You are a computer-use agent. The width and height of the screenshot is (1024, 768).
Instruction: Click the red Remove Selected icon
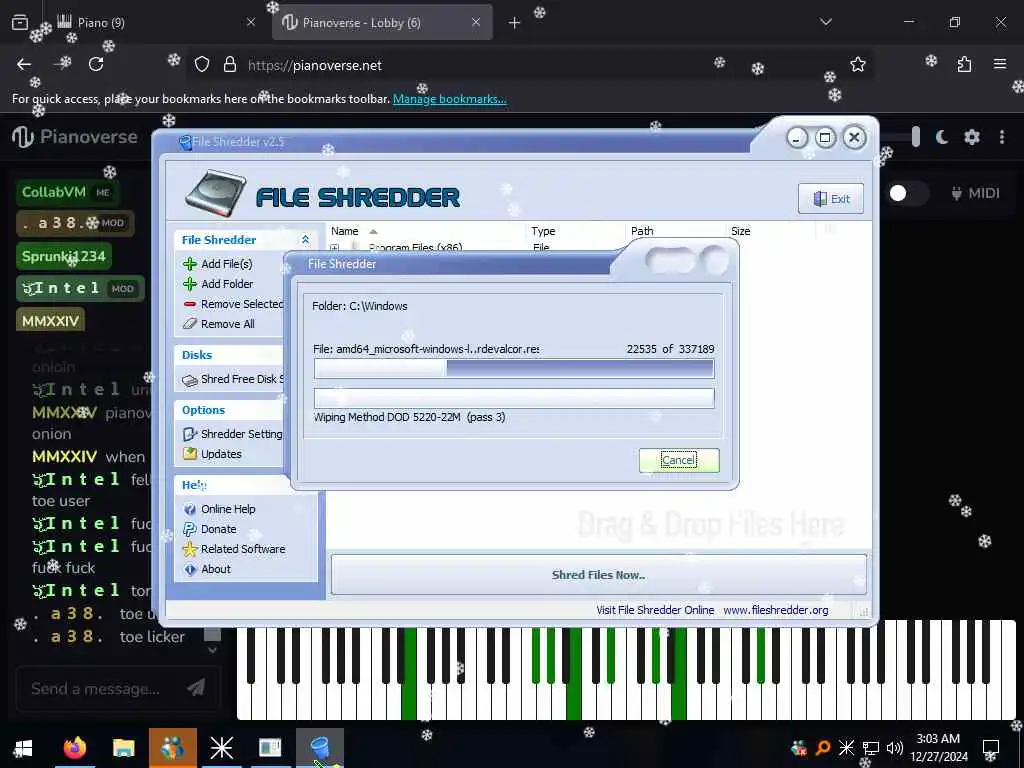coord(189,304)
